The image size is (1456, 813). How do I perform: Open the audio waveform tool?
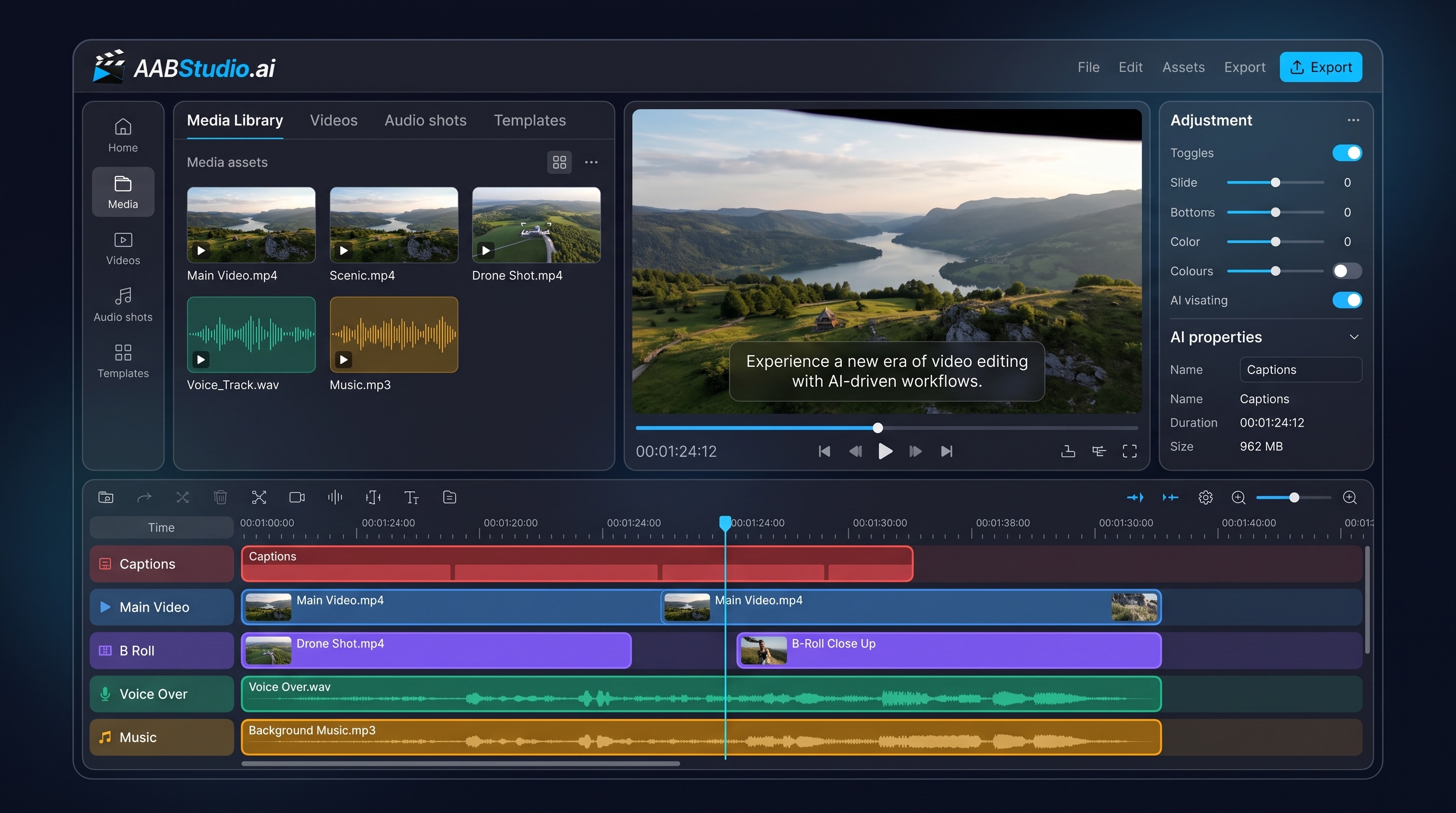click(x=335, y=497)
